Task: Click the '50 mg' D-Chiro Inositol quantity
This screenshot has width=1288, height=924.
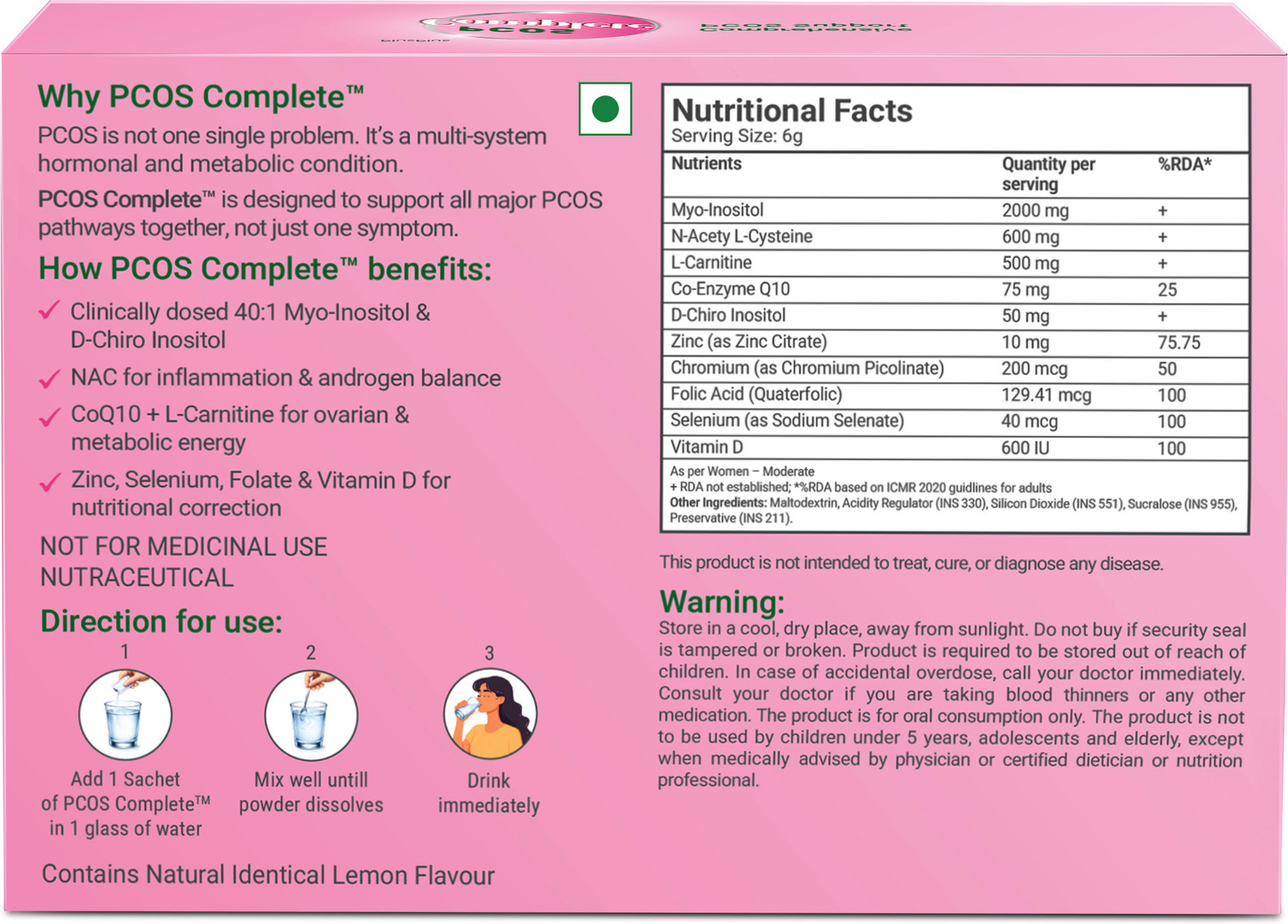Action: 1025,316
